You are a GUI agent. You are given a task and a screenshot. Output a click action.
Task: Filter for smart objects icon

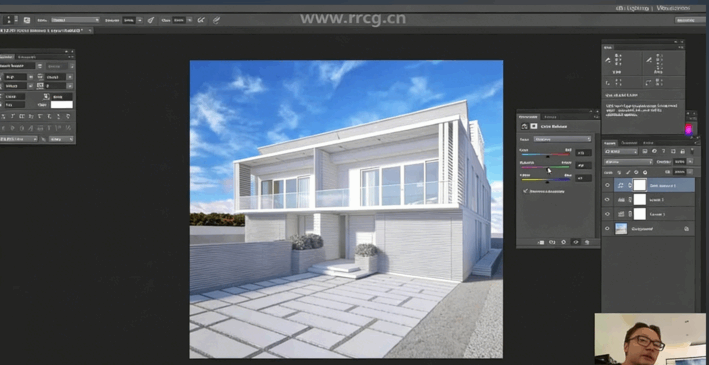682,152
